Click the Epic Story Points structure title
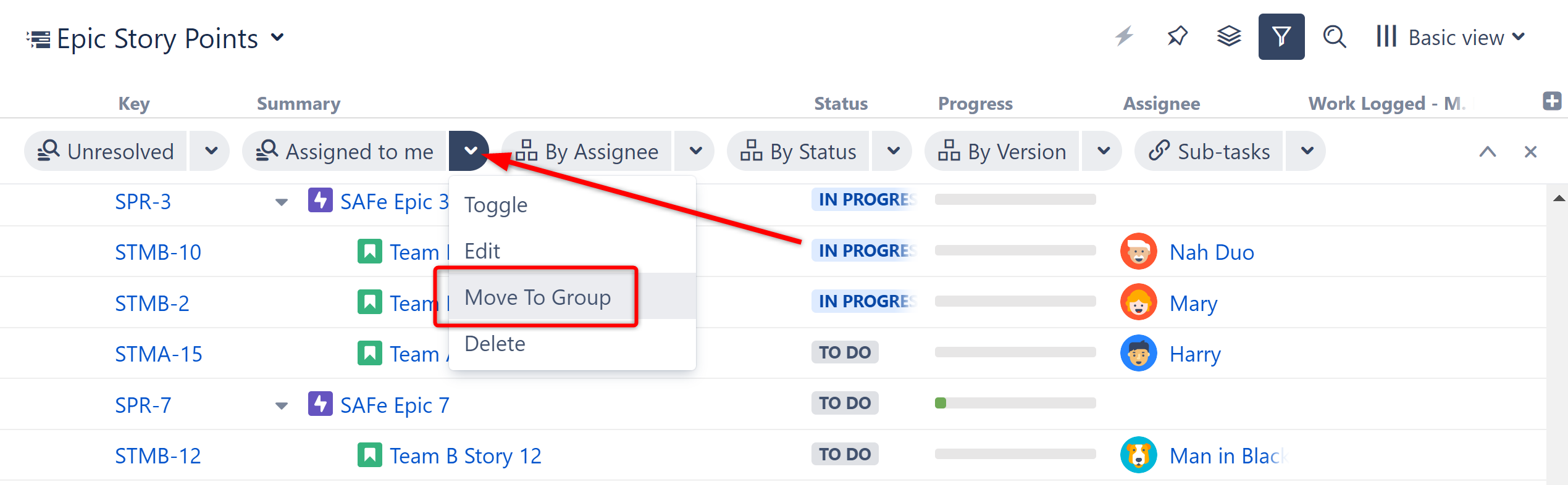 click(x=157, y=38)
